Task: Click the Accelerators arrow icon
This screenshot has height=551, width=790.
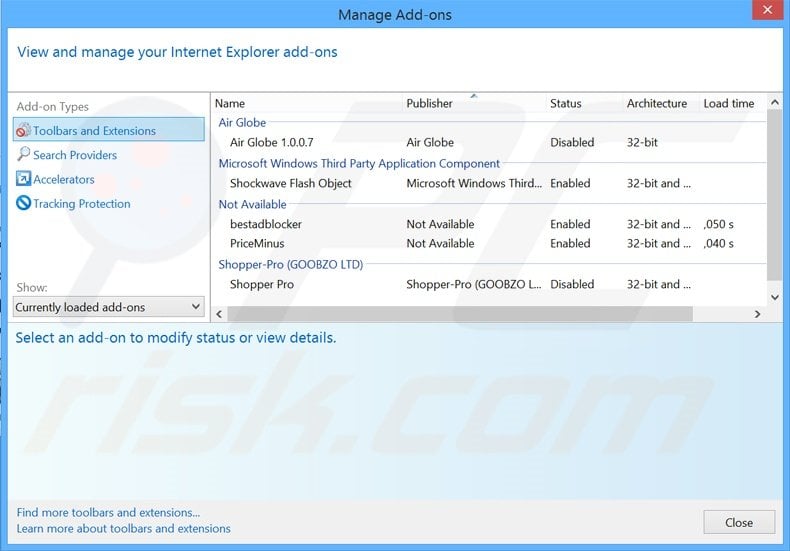Action: [x=23, y=178]
